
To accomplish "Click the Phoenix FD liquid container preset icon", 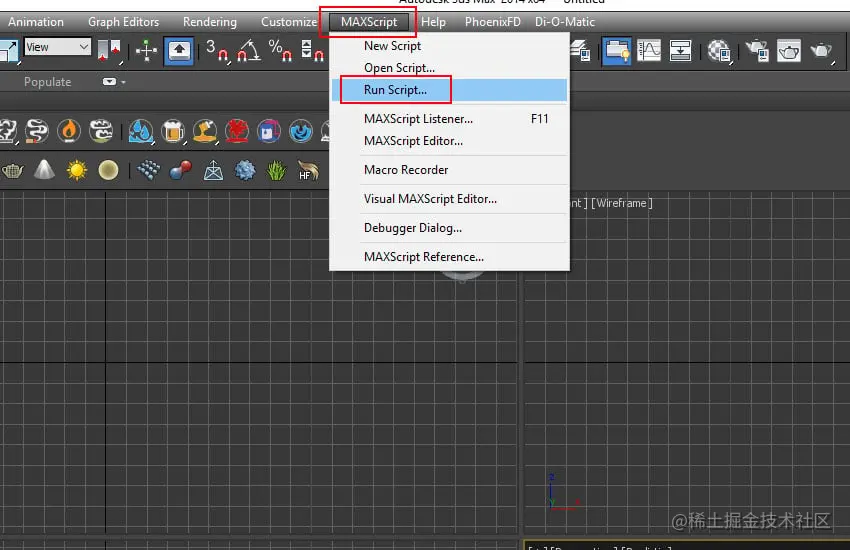I will tap(269, 131).
